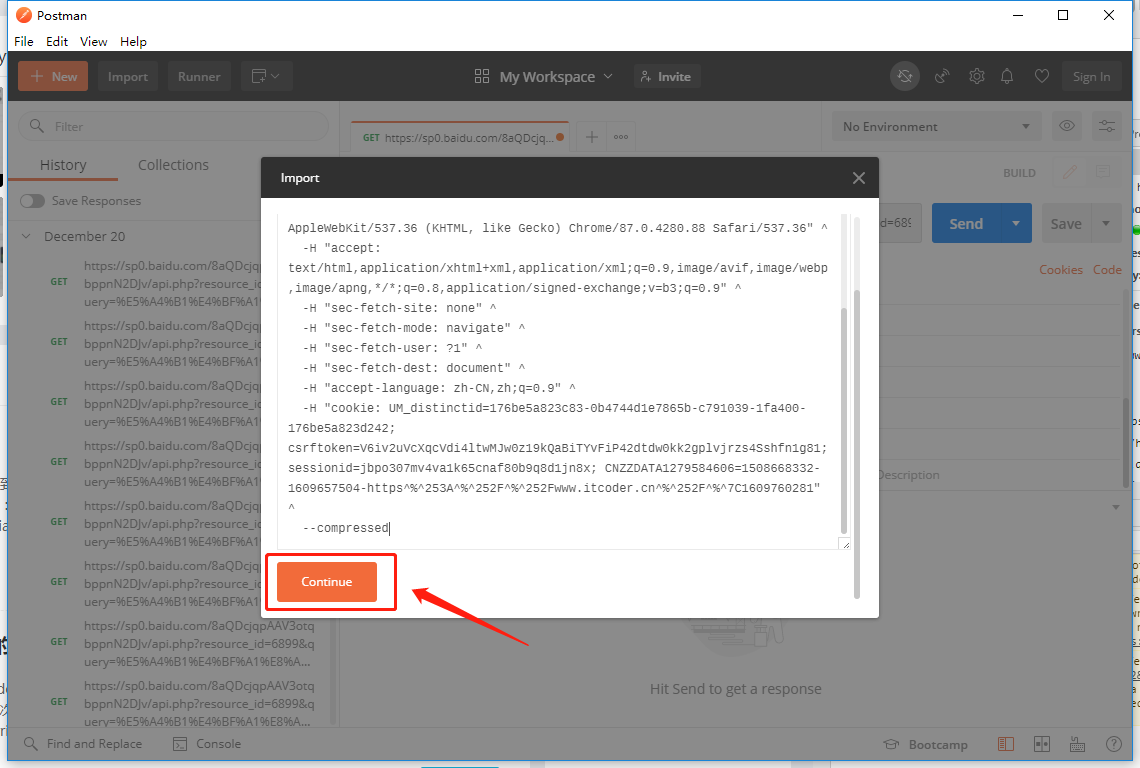
Task: Click the Sign In button
Action: tap(1091, 76)
